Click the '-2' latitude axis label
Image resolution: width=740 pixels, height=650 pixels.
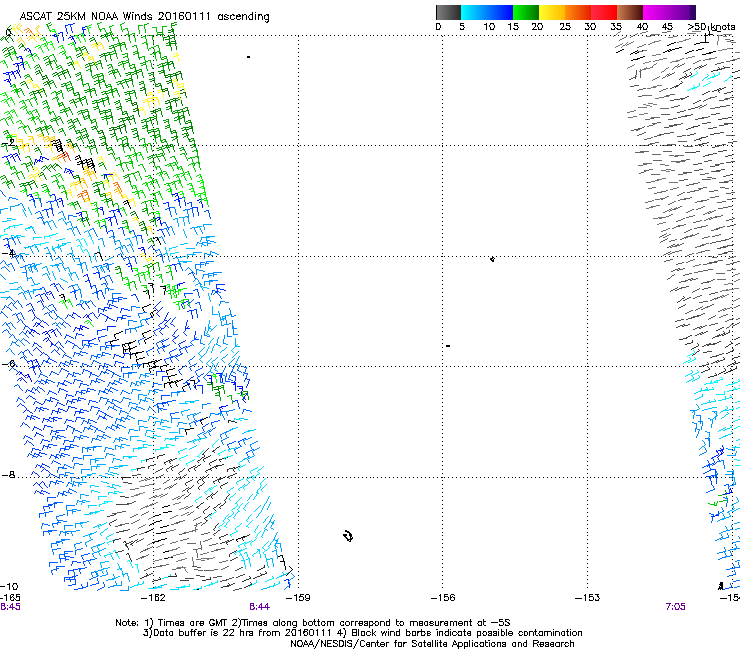click(8, 143)
